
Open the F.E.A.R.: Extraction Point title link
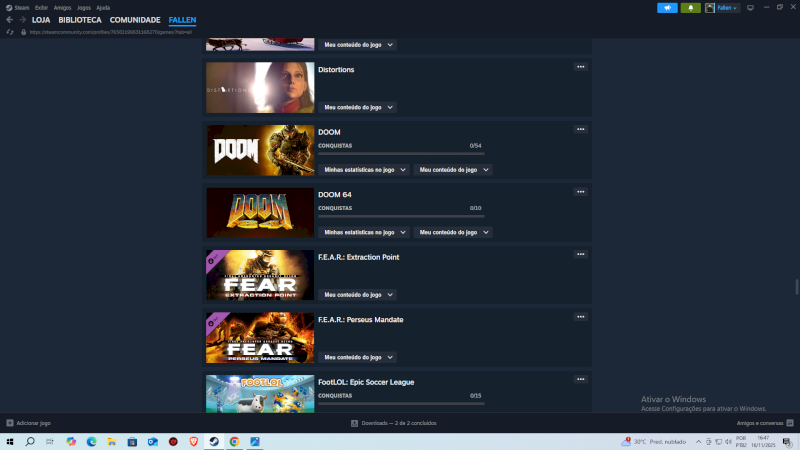(359, 257)
